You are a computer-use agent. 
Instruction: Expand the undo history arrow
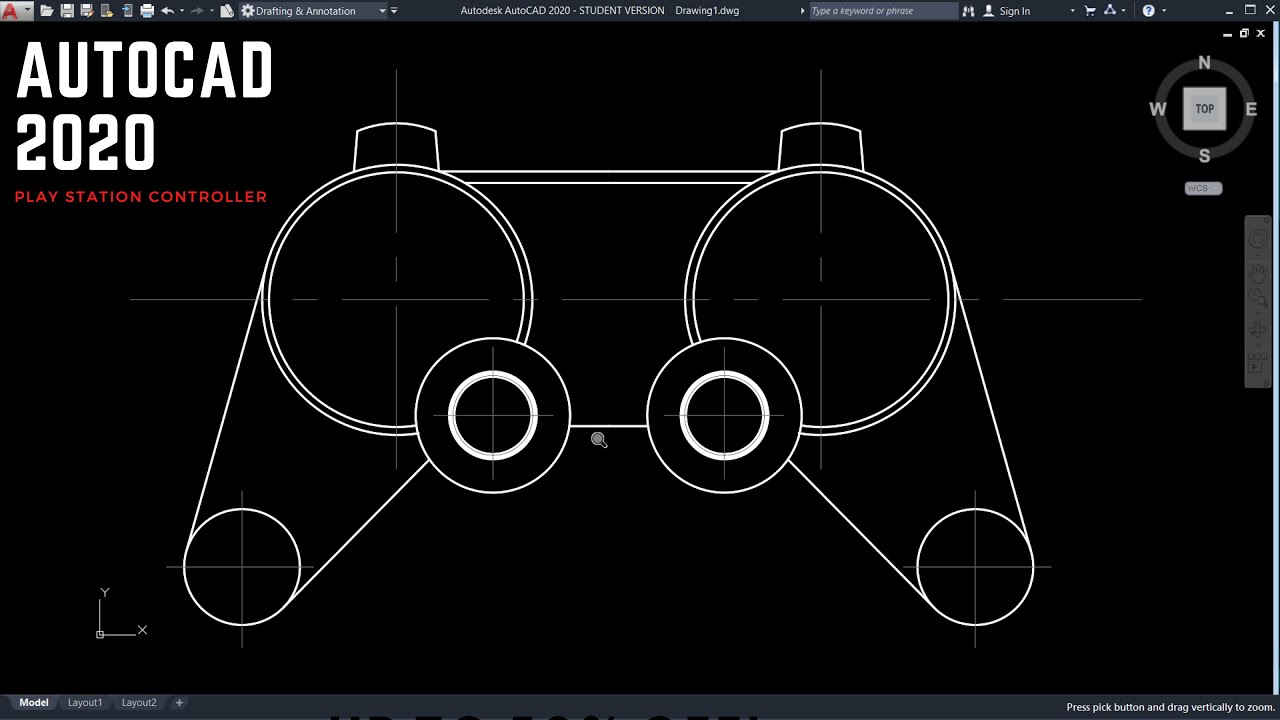pyautogui.click(x=182, y=11)
